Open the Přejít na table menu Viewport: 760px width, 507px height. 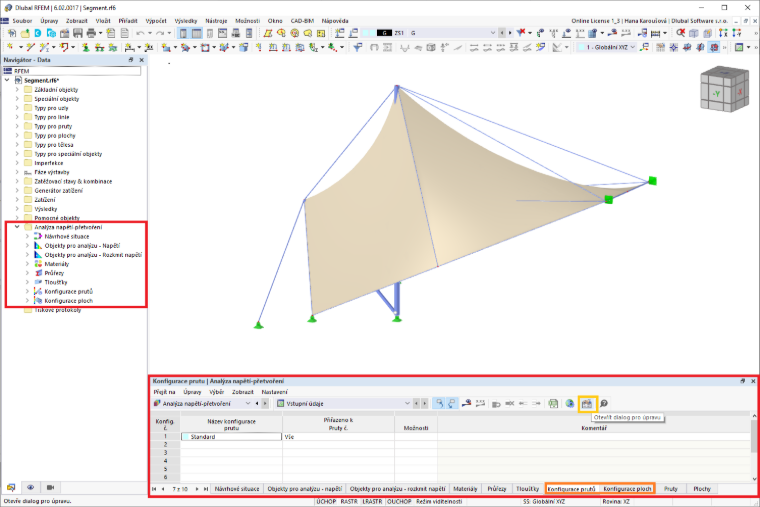[x=164, y=392]
